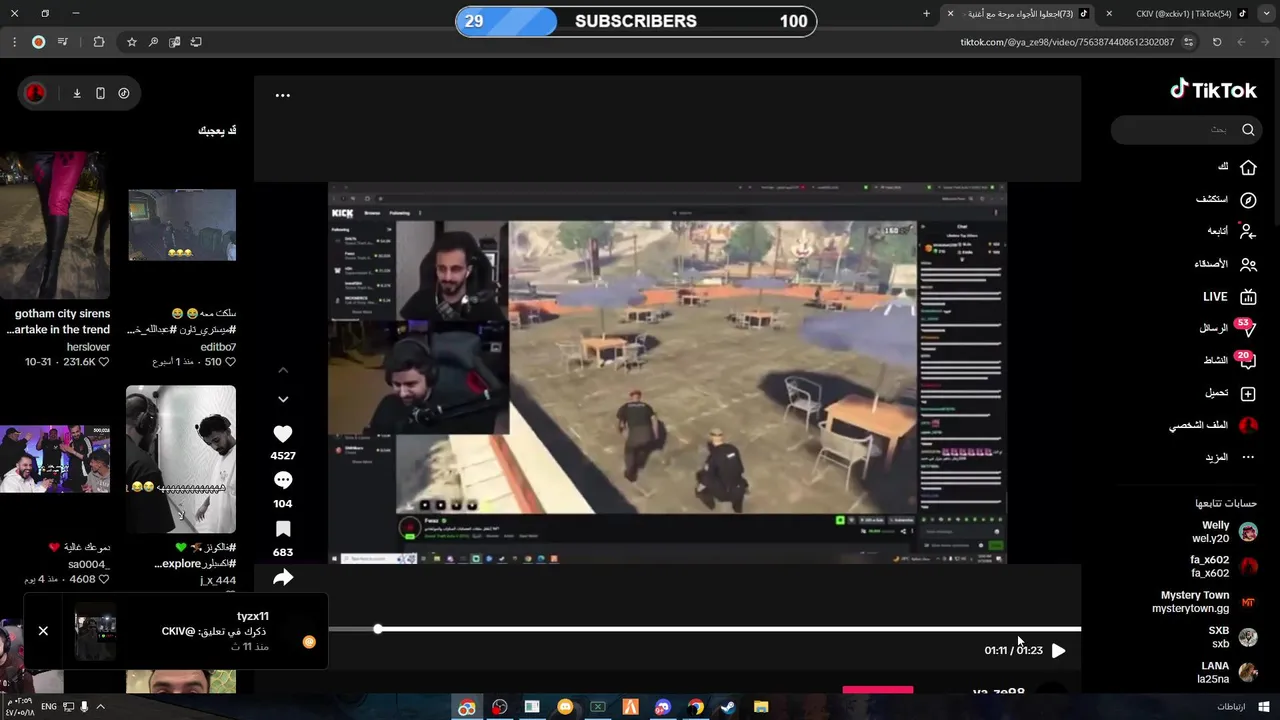This screenshot has width=1280, height=720.
Task: Close the CKIV TikTok tab
Action: pyautogui.click(x=1109, y=14)
